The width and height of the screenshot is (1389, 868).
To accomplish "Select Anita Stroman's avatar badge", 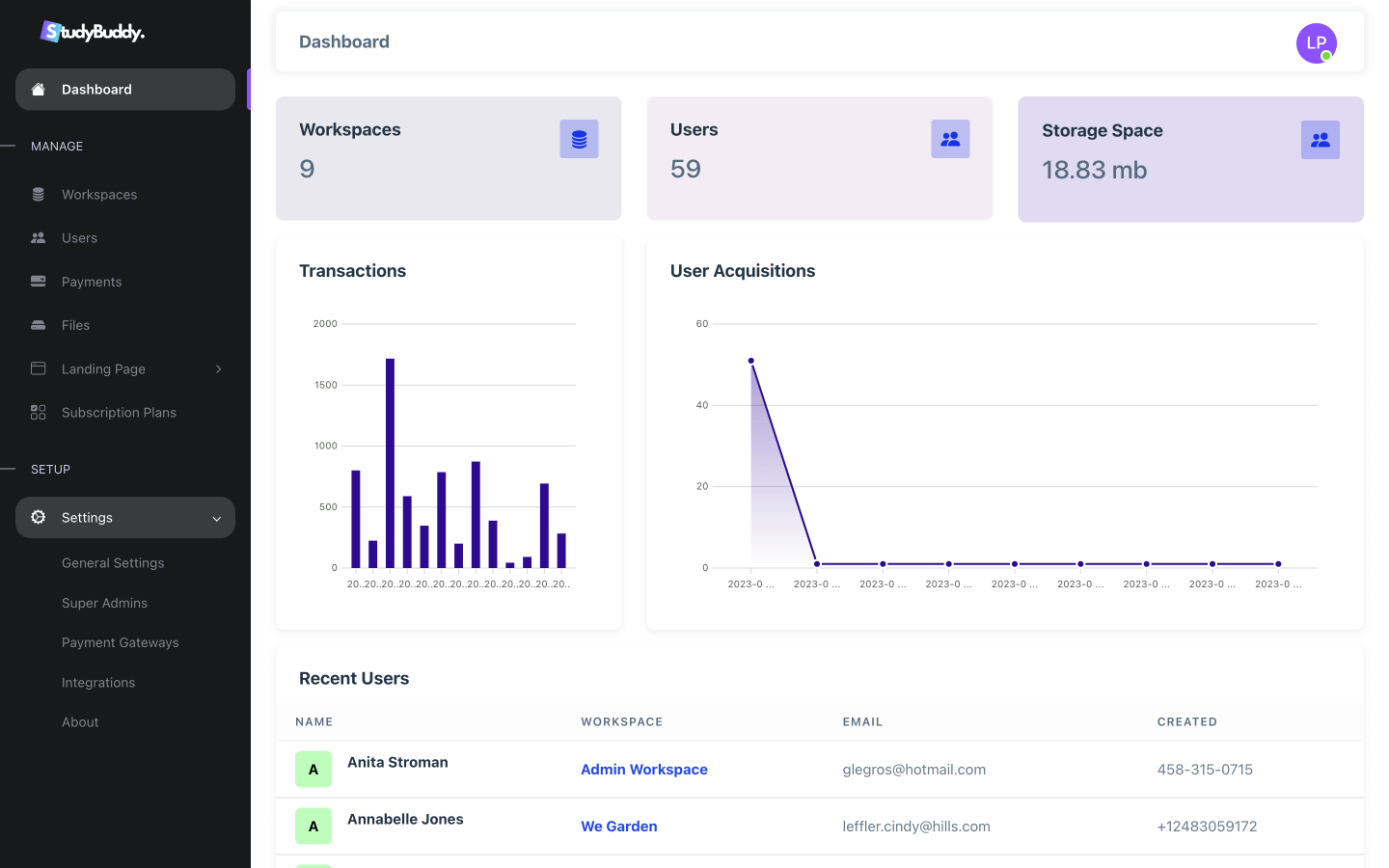I will [313, 770].
